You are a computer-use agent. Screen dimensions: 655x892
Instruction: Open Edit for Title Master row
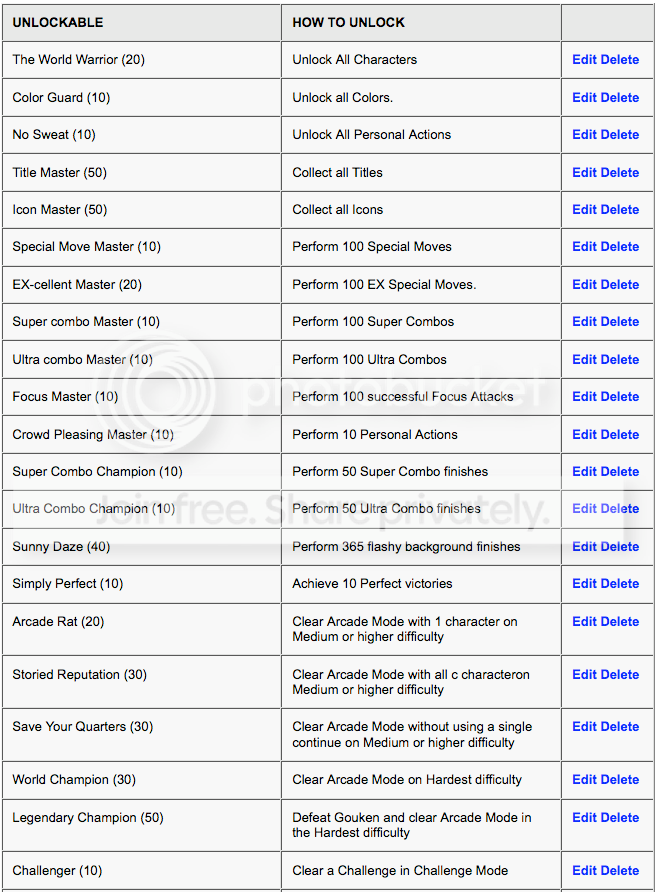click(584, 172)
